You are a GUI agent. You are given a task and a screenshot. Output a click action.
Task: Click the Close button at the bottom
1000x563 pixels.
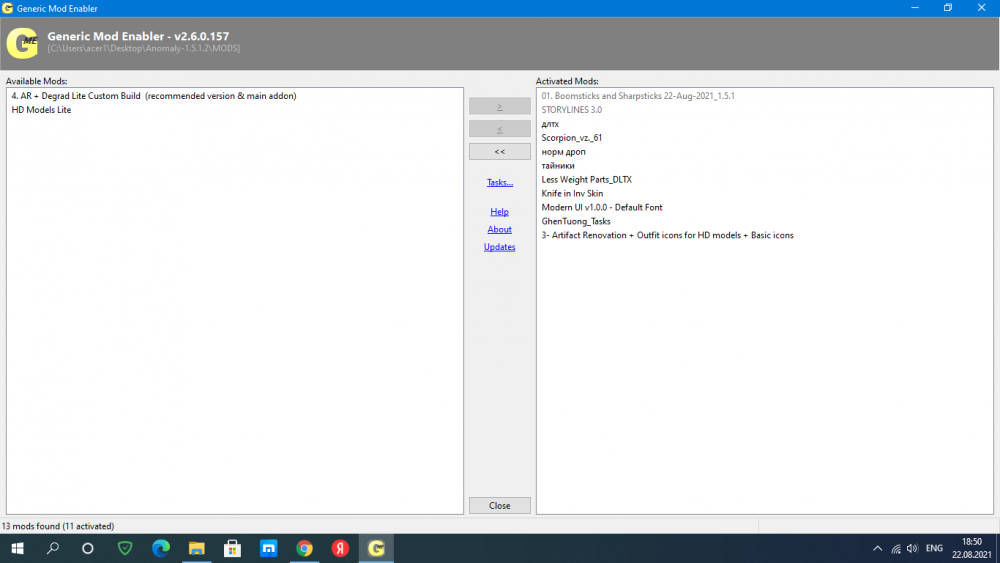click(x=500, y=506)
